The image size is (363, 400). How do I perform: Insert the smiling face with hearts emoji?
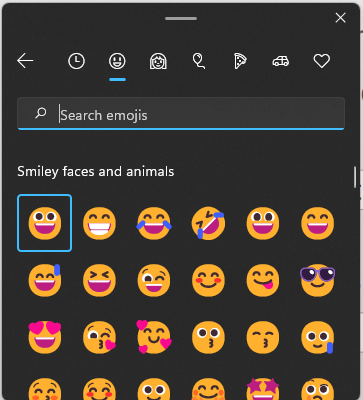click(154, 337)
